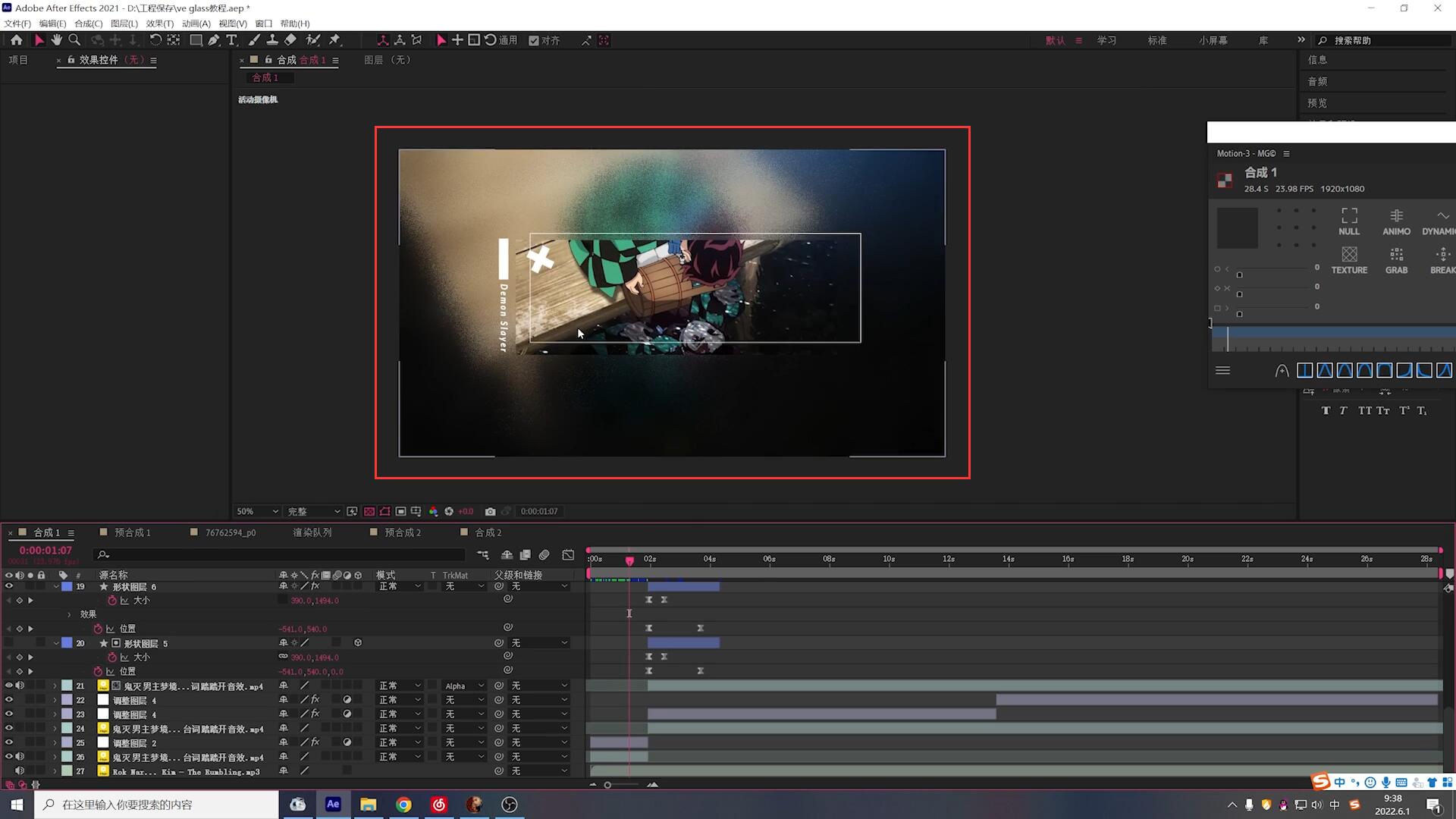Expand 效果 group under layer 19

[69, 614]
